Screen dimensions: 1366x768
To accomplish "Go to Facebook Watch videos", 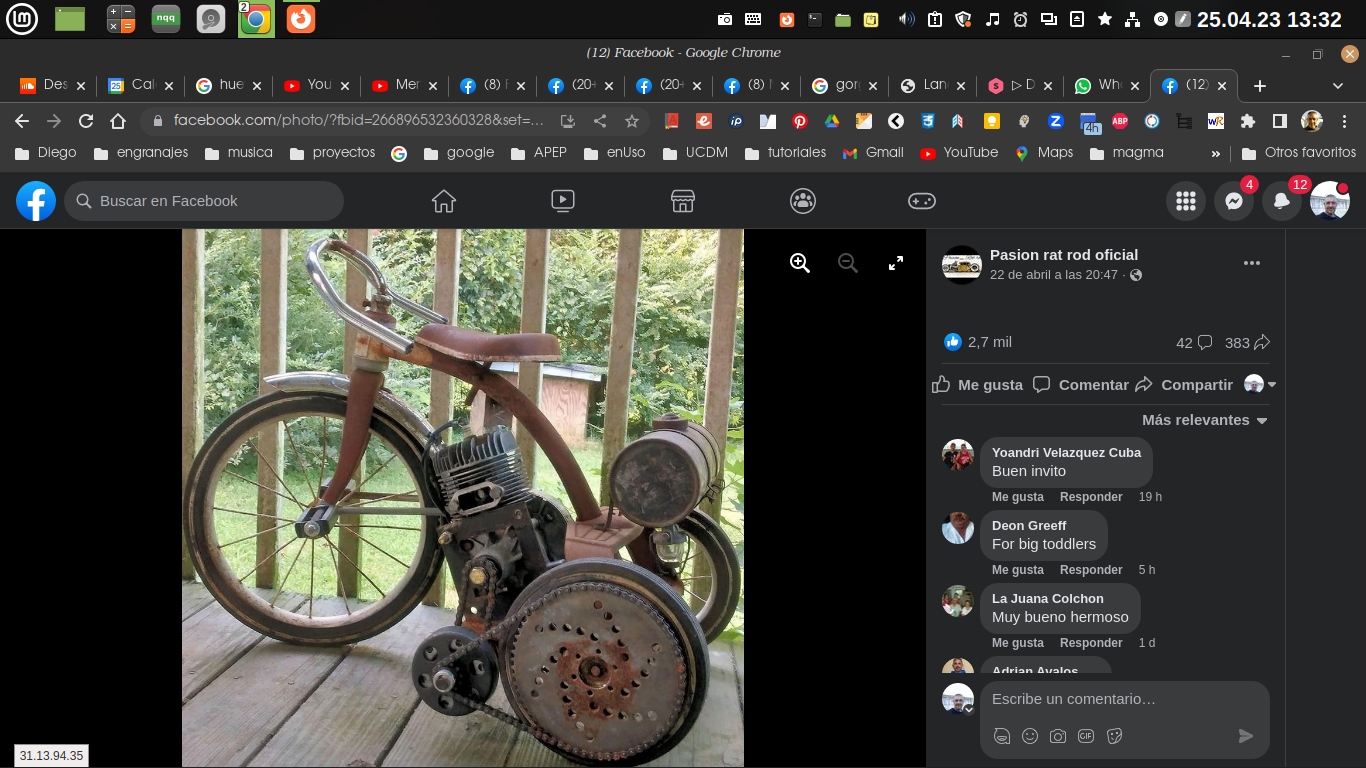I will click(x=563, y=201).
